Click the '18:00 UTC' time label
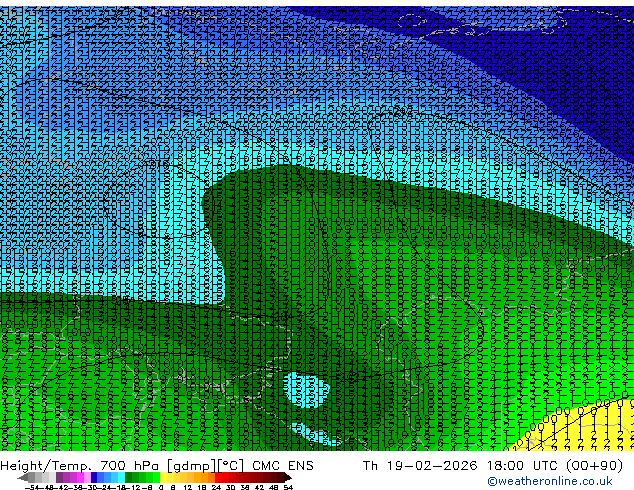Viewport: 634px width, 490px height. (523, 466)
